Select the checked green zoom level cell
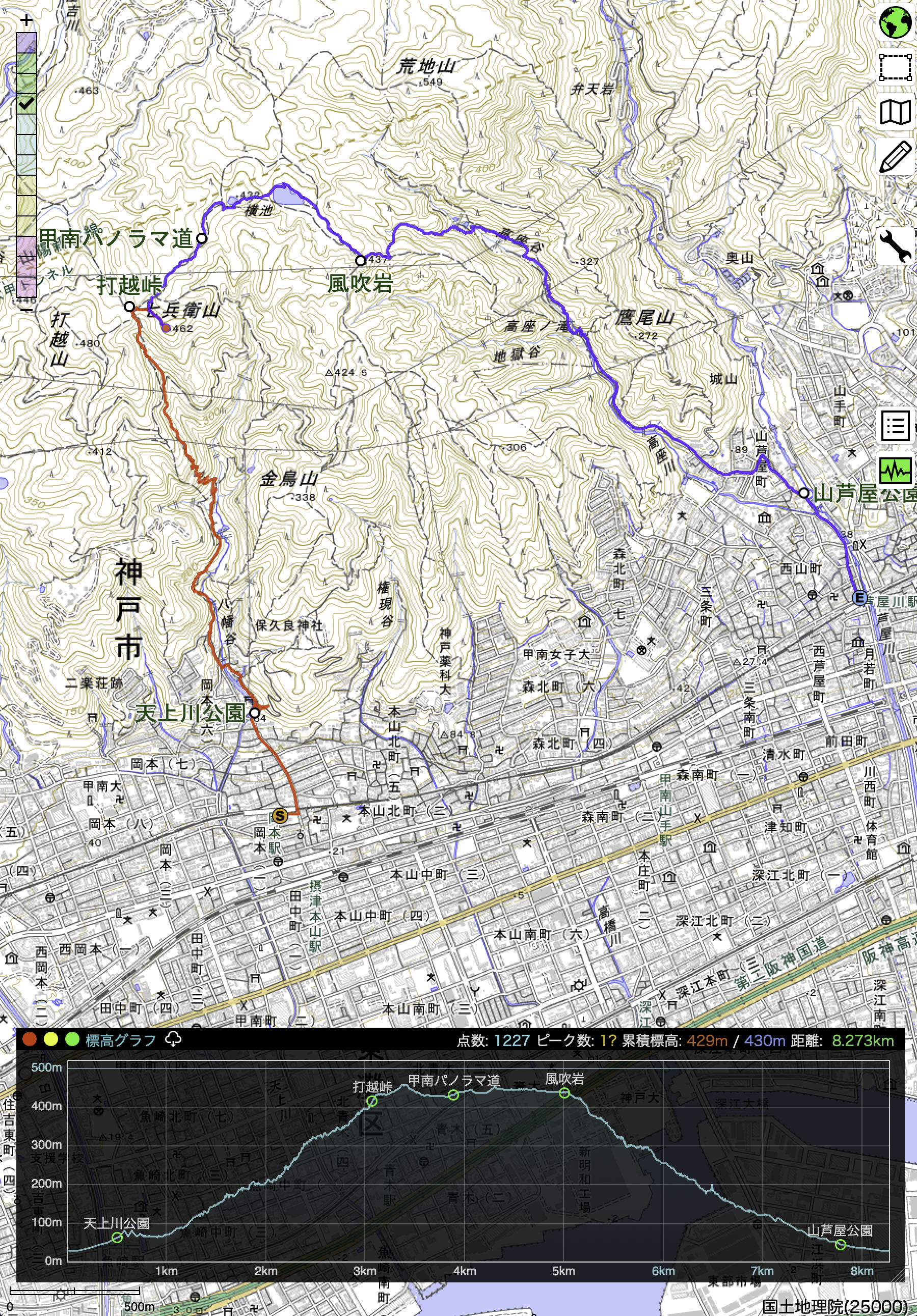The image size is (917, 1316). tap(26, 104)
